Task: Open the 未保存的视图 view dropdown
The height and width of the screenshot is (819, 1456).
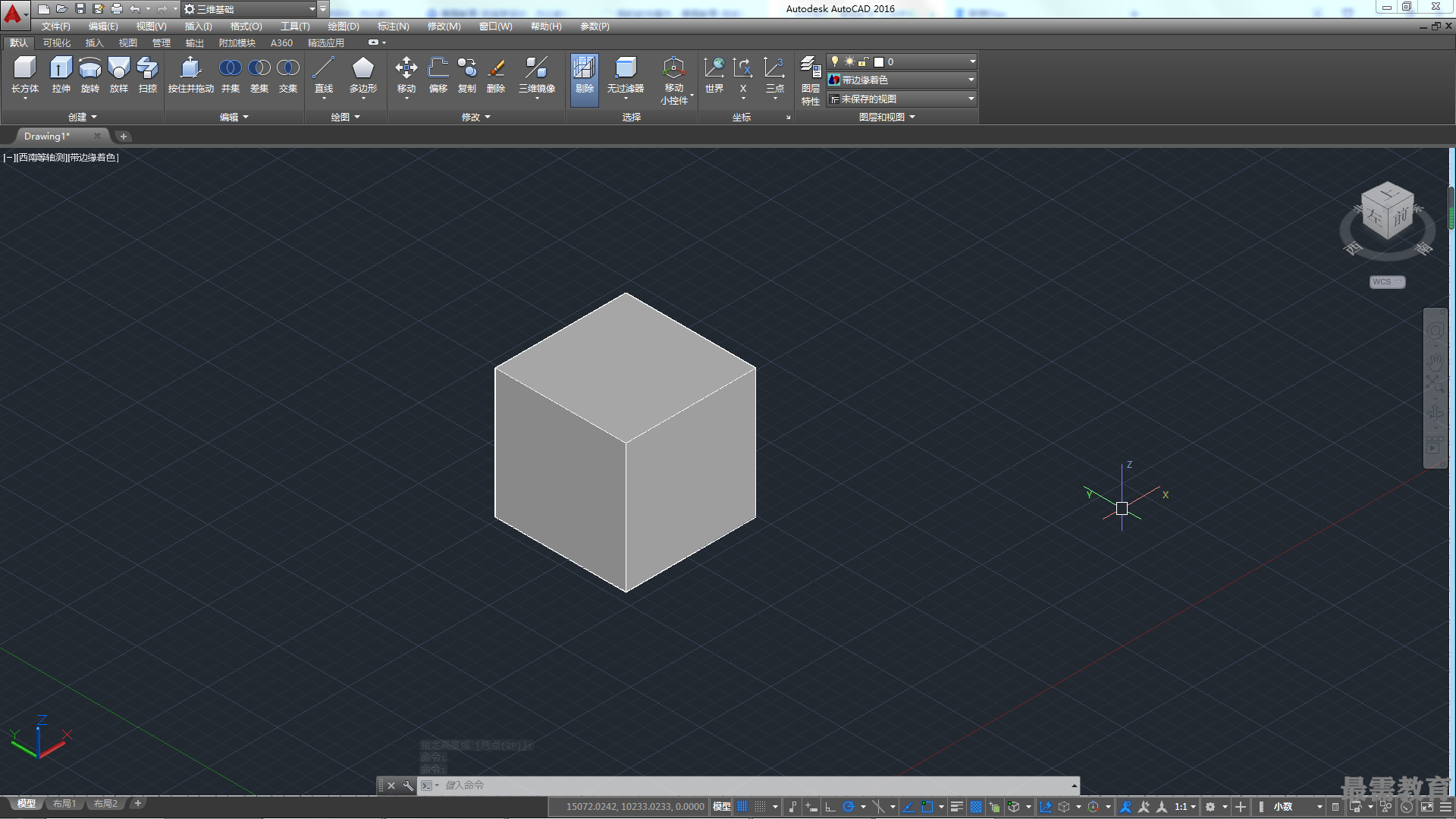Action: tap(902, 99)
